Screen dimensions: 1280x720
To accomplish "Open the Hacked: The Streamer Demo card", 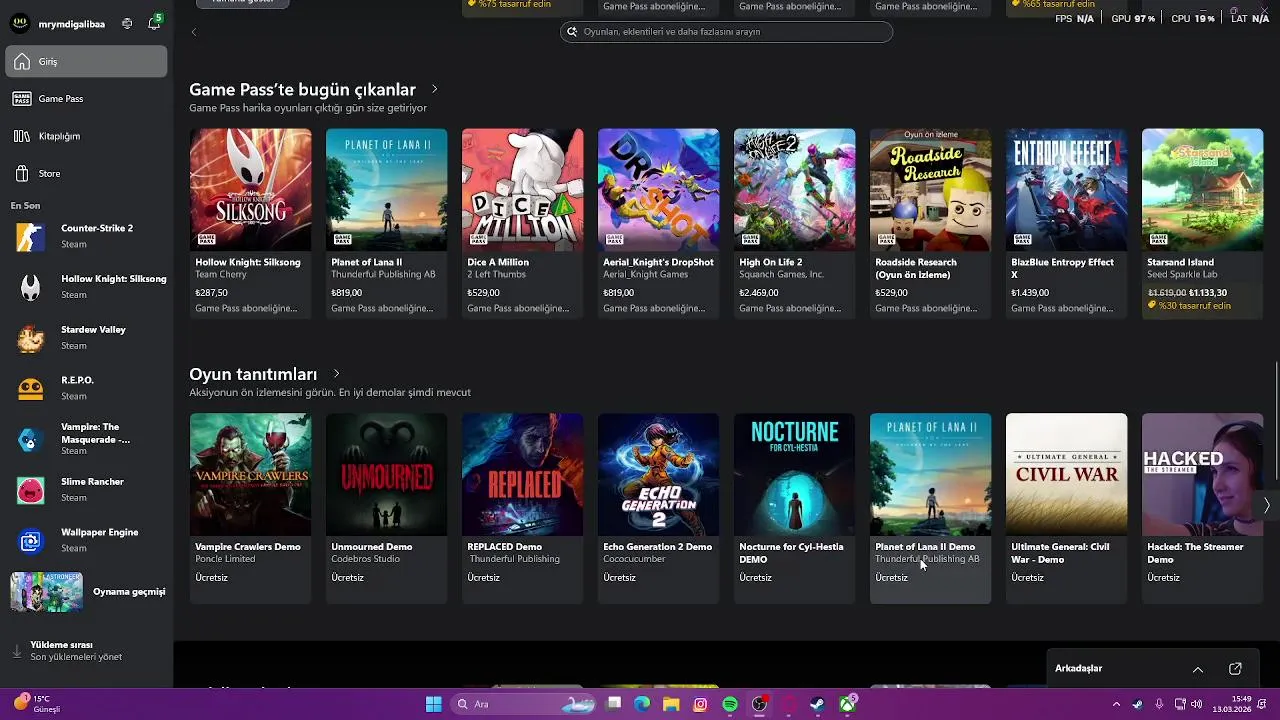I will click(x=1202, y=508).
